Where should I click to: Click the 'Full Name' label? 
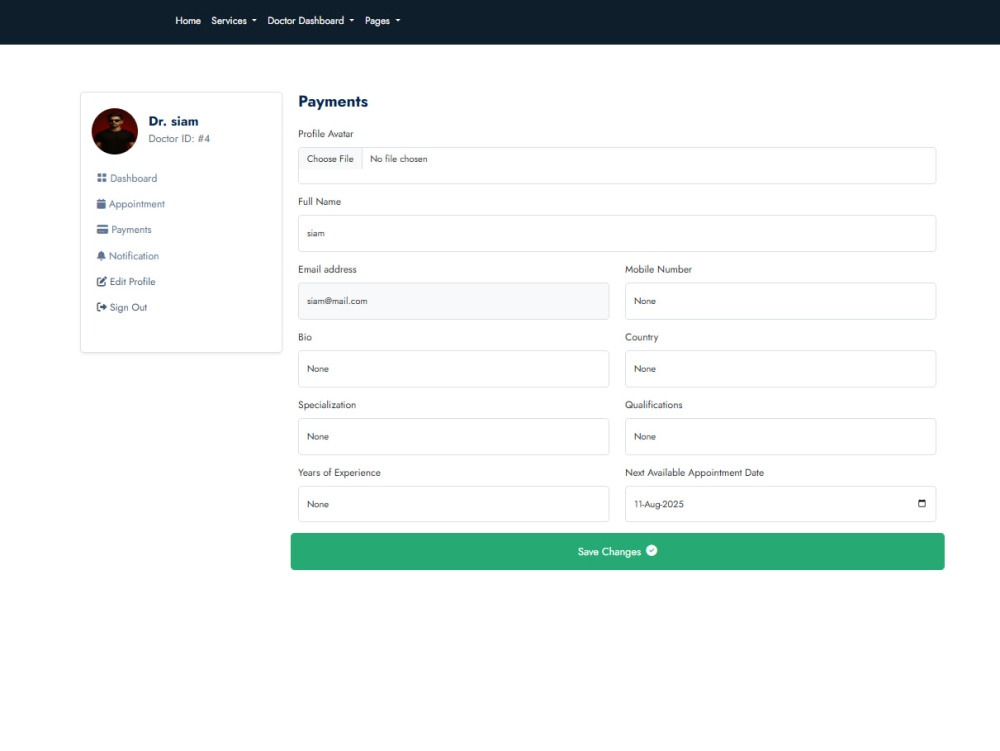pos(320,201)
